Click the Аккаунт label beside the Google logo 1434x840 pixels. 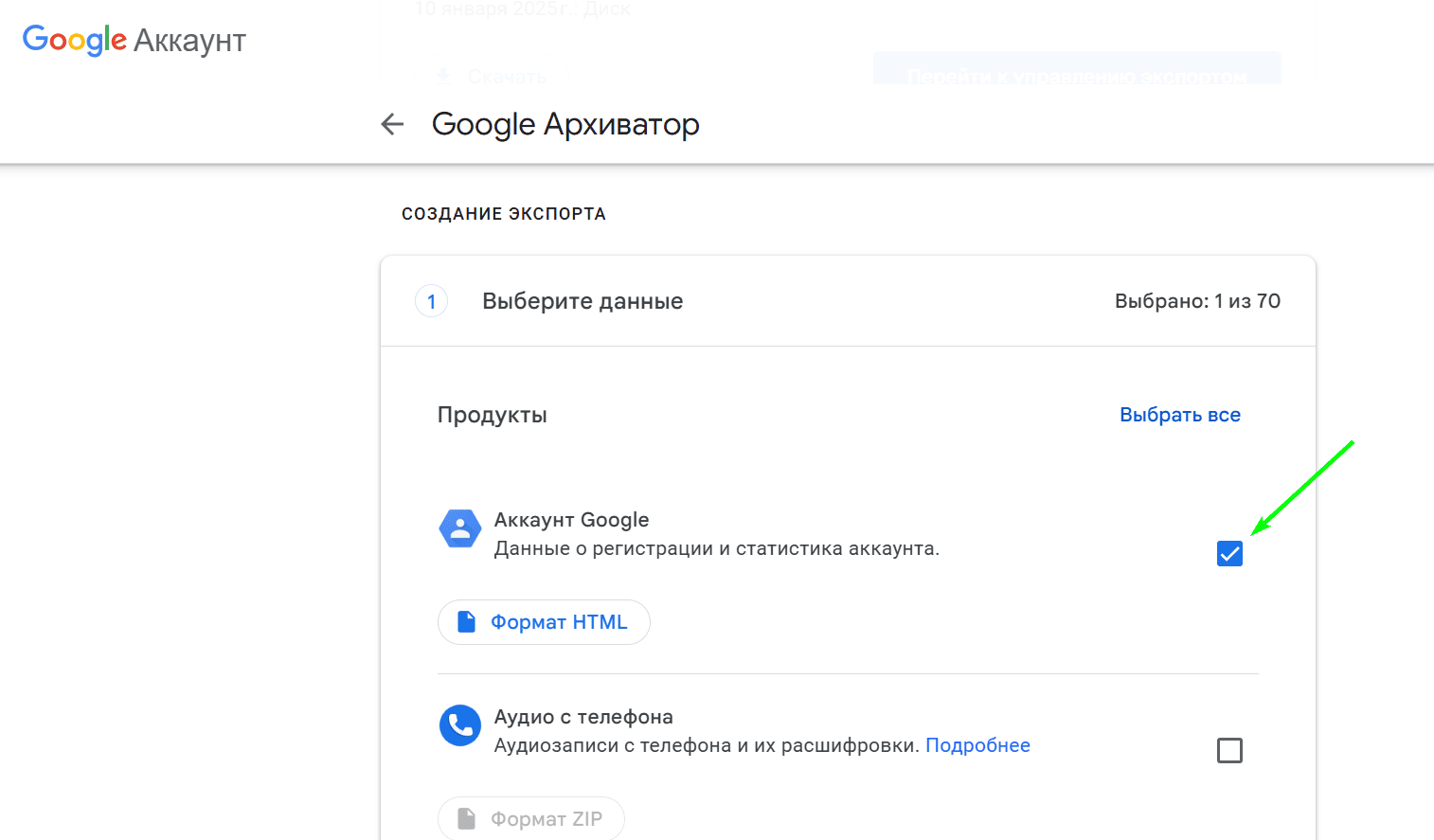point(189,41)
